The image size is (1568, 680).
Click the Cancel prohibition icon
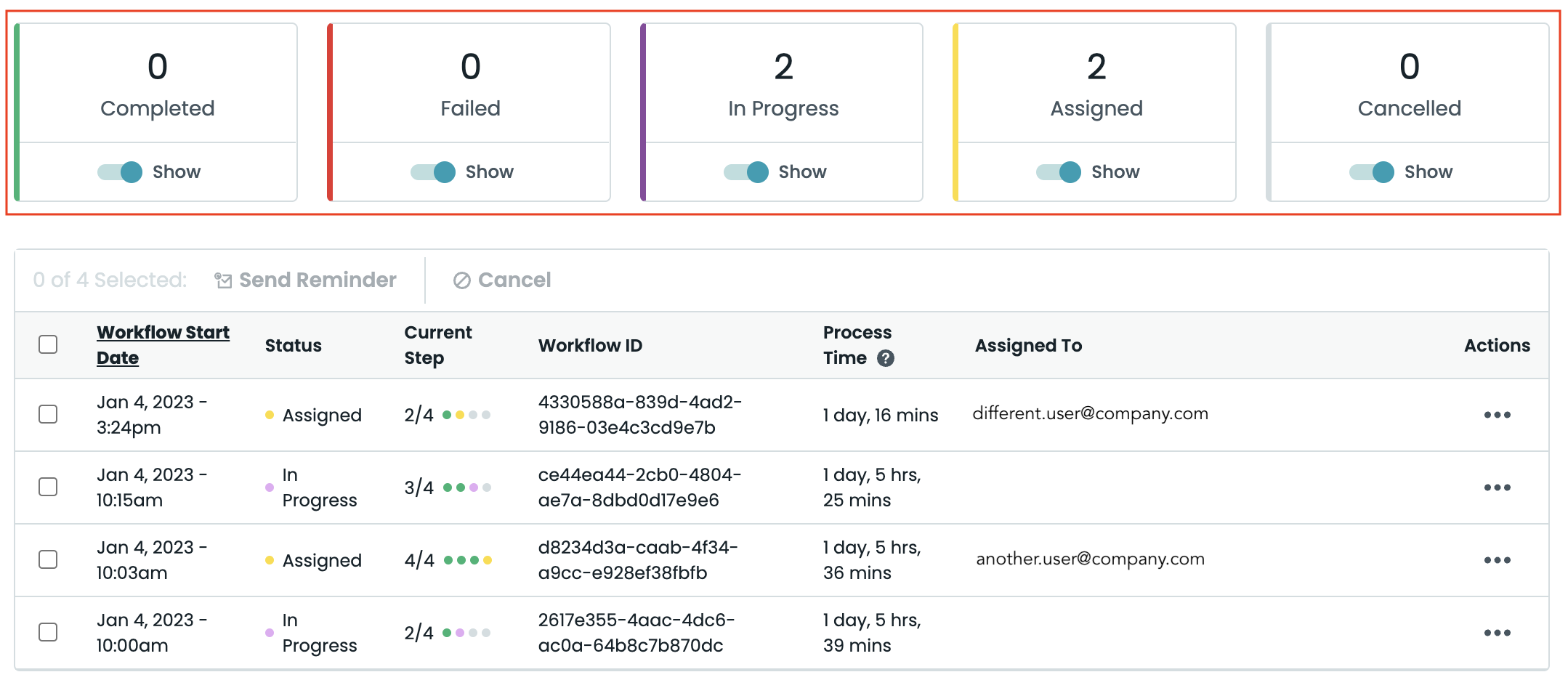click(x=463, y=280)
